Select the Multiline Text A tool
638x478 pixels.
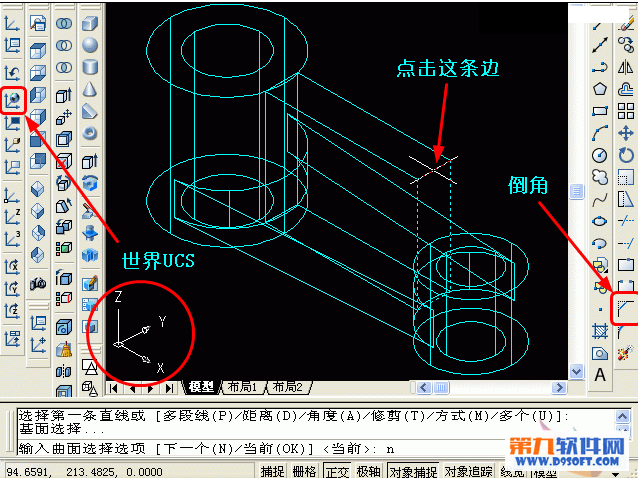tap(600, 375)
